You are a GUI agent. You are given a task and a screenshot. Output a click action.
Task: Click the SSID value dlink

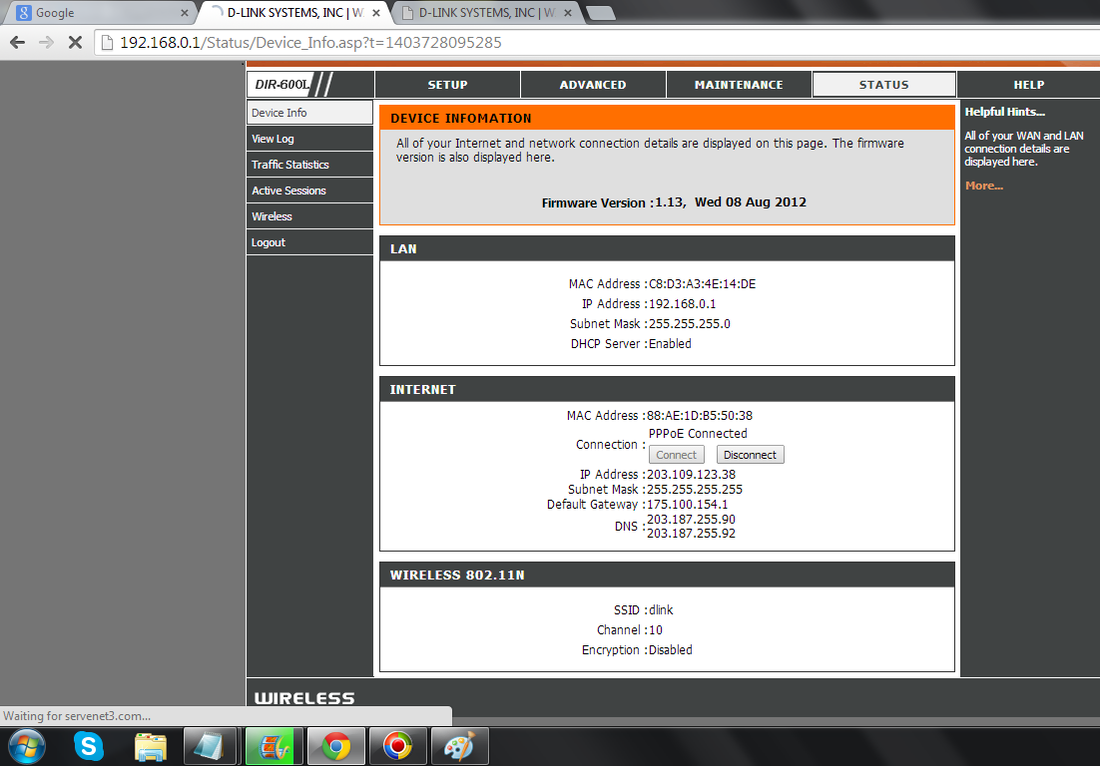coord(661,610)
